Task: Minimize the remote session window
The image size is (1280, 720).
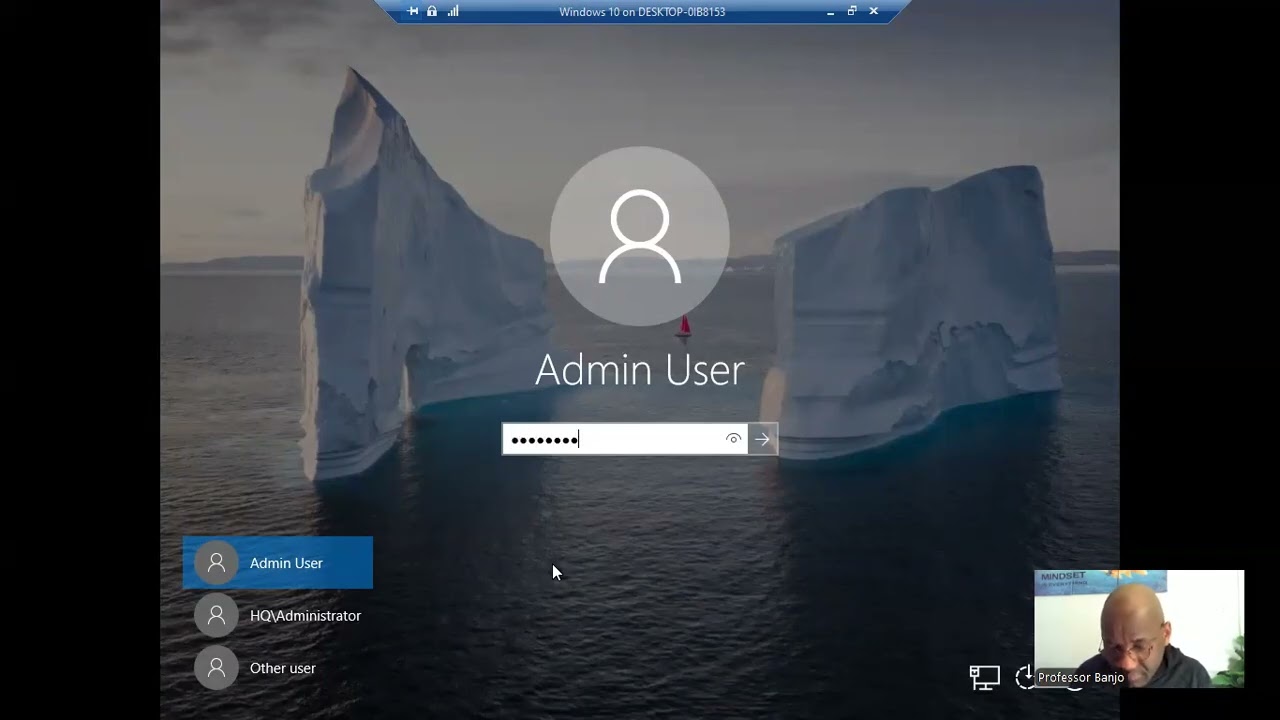Action: point(830,12)
